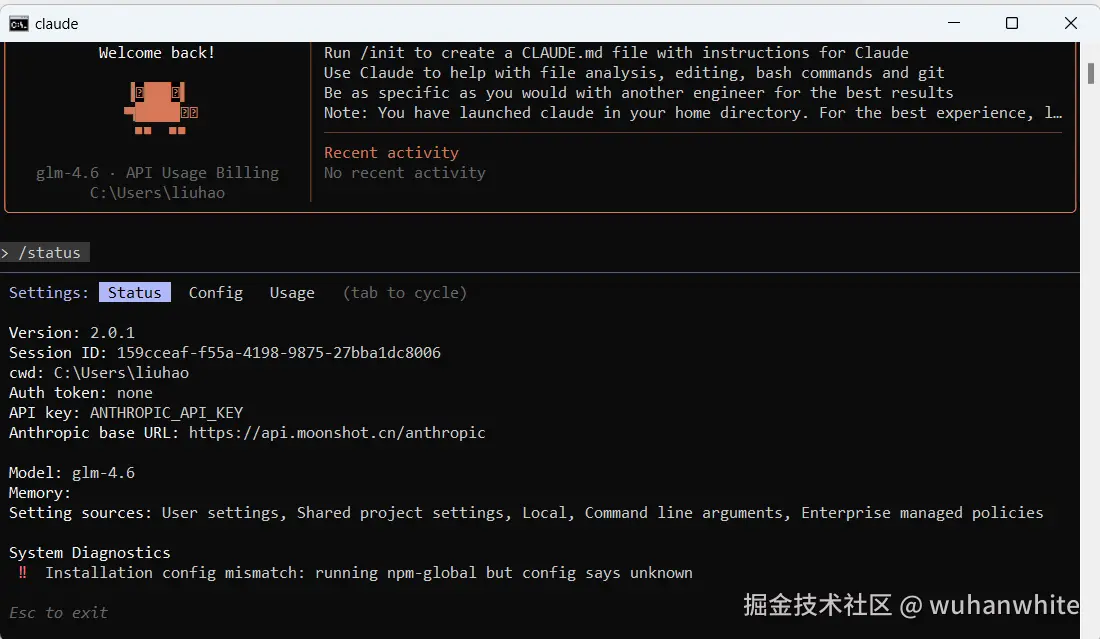This screenshot has width=1100, height=639.
Task: Click the 'cwd: C:\Users\liuhao' line
Action: (x=99, y=372)
